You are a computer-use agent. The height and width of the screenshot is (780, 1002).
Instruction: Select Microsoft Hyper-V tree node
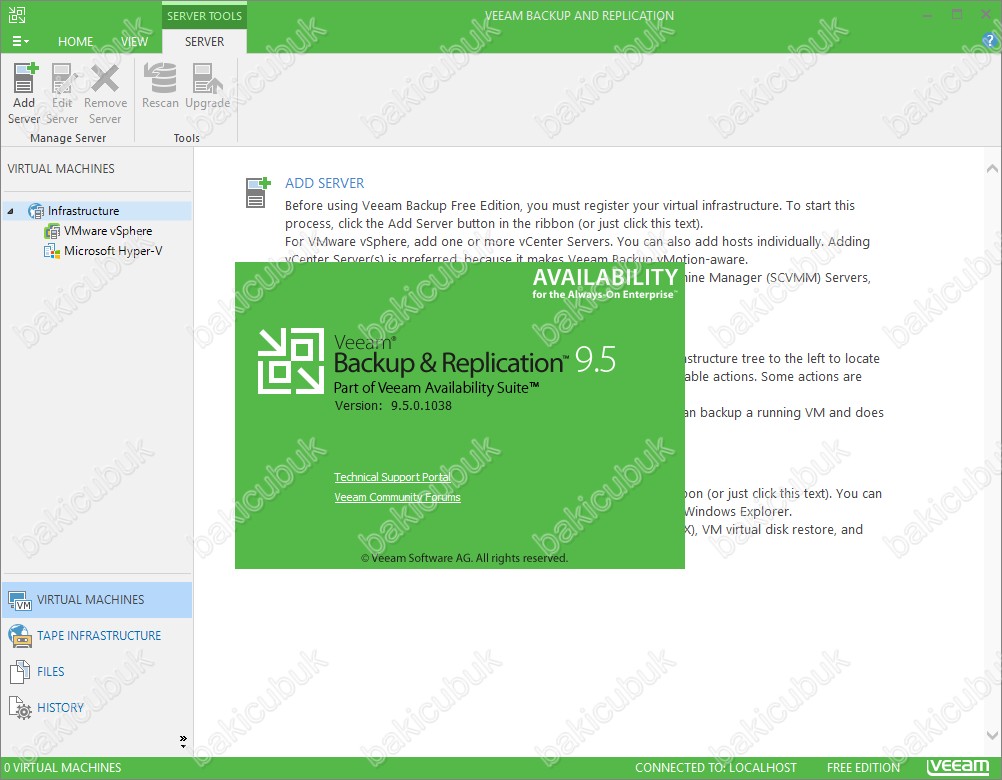point(113,250)
